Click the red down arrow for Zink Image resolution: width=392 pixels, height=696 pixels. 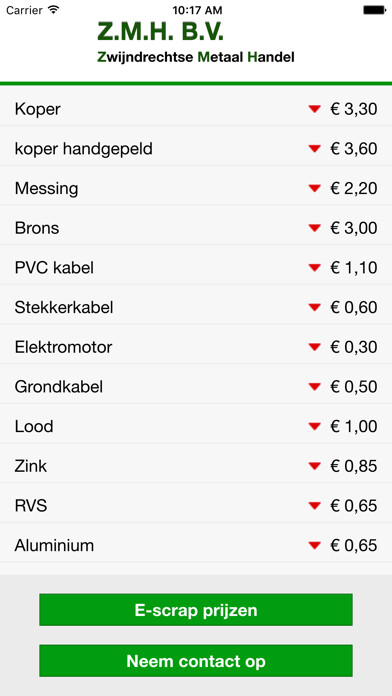click(x=314, y=466)
